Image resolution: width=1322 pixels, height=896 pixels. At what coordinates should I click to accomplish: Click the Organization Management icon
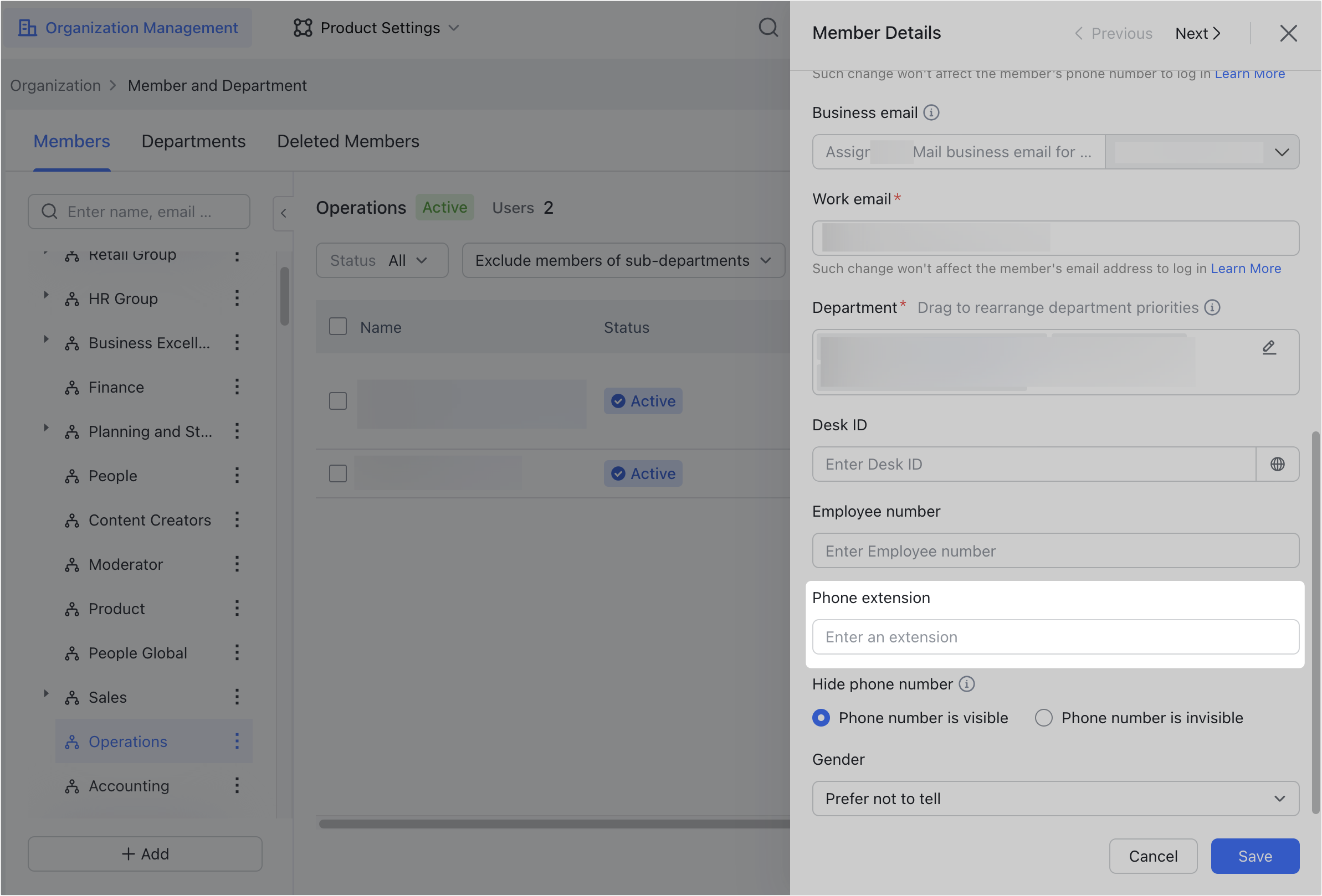point(28,27)
